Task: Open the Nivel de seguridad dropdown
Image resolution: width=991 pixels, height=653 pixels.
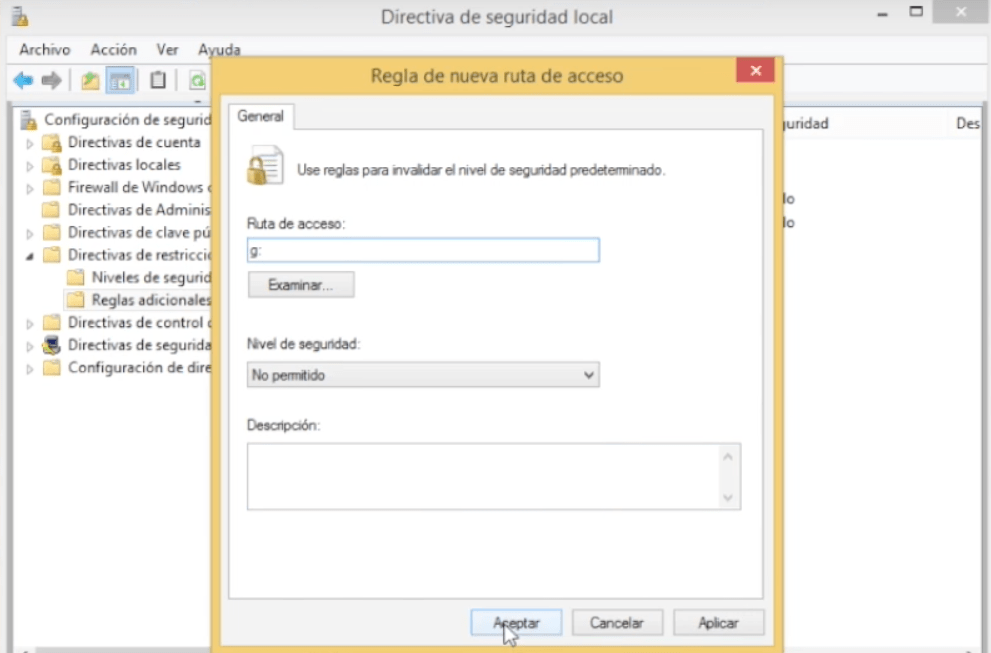Action: tap(422, 375)
